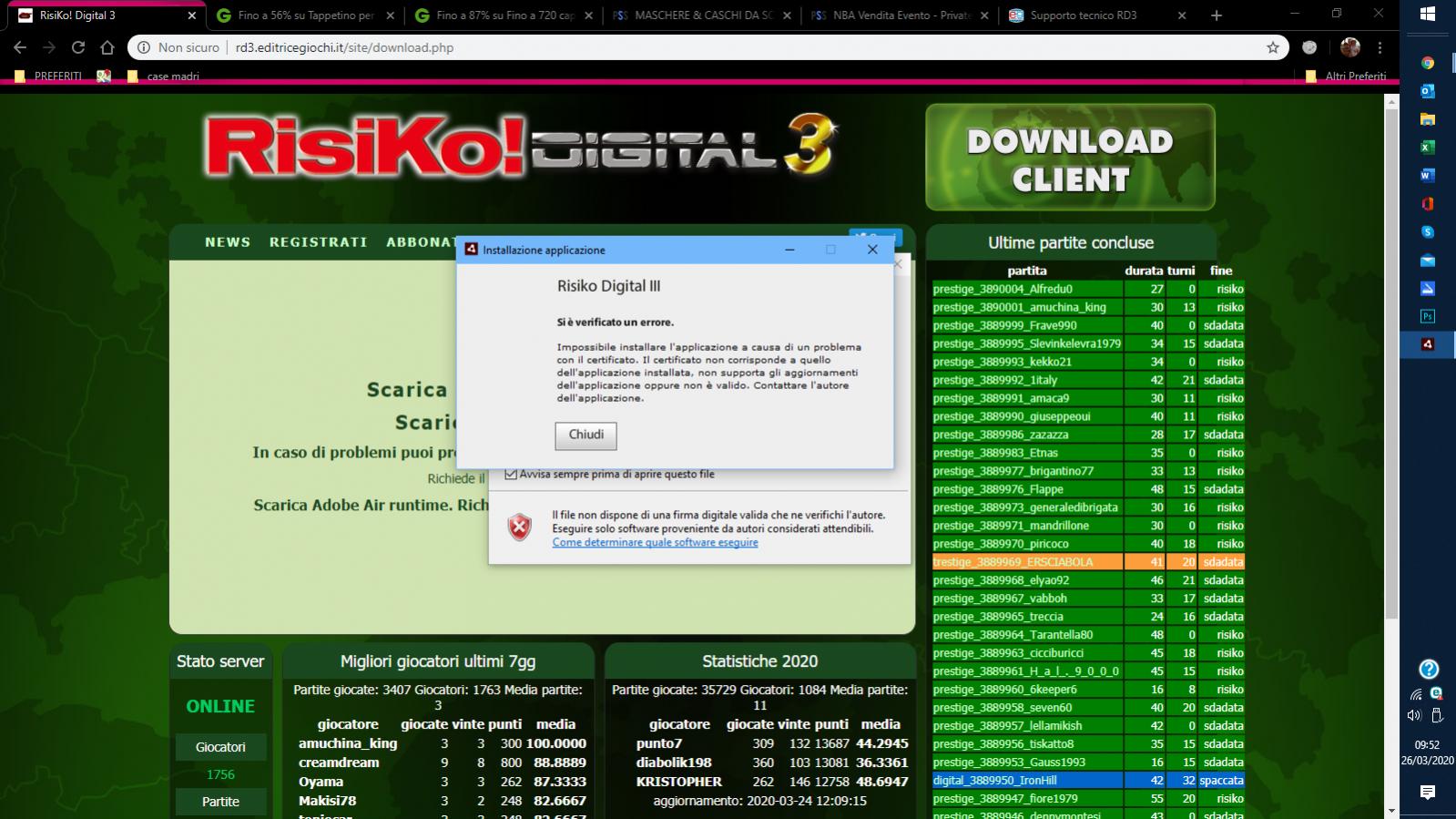This screenshot has width=1456, height=819.
Task: Open Google Chrome from taskbar
Action: pos(1428,63)
